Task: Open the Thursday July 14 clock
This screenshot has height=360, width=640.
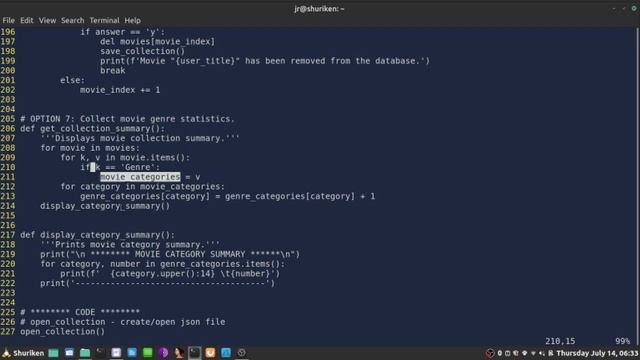Action: pyautogui.click(x=597, y=353)
